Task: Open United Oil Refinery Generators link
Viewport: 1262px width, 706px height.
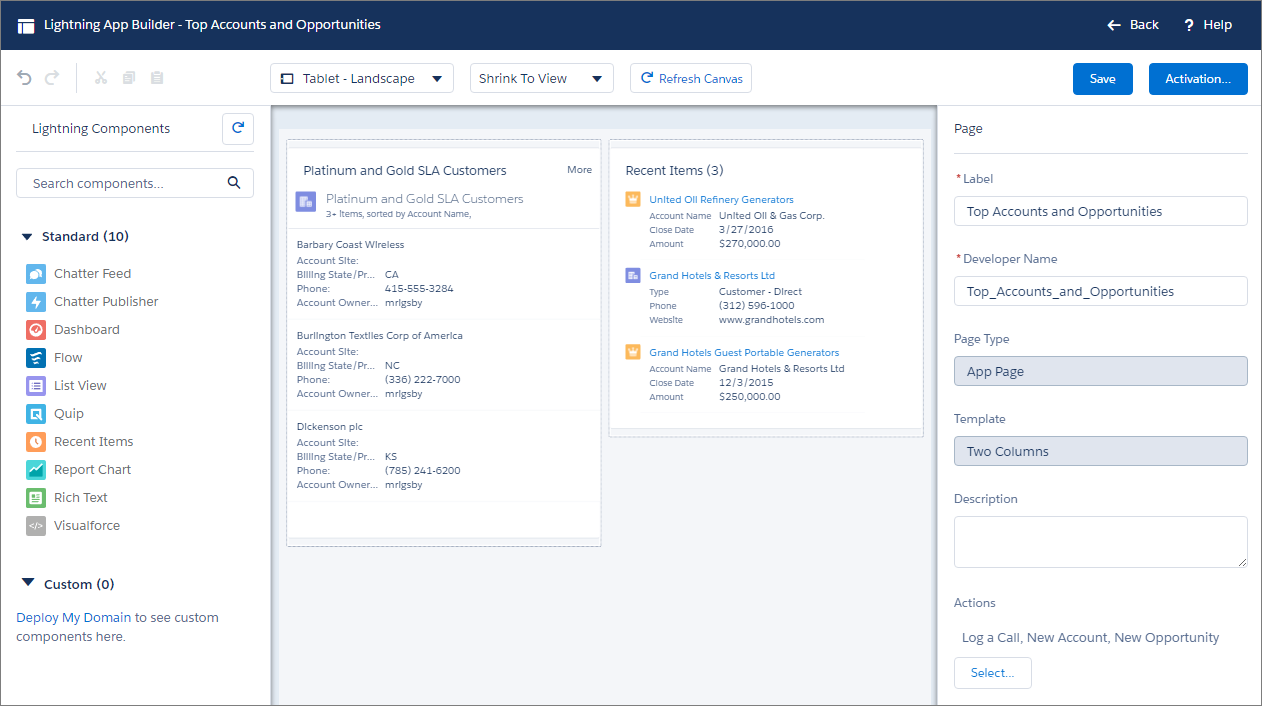Action: [721, 200]
